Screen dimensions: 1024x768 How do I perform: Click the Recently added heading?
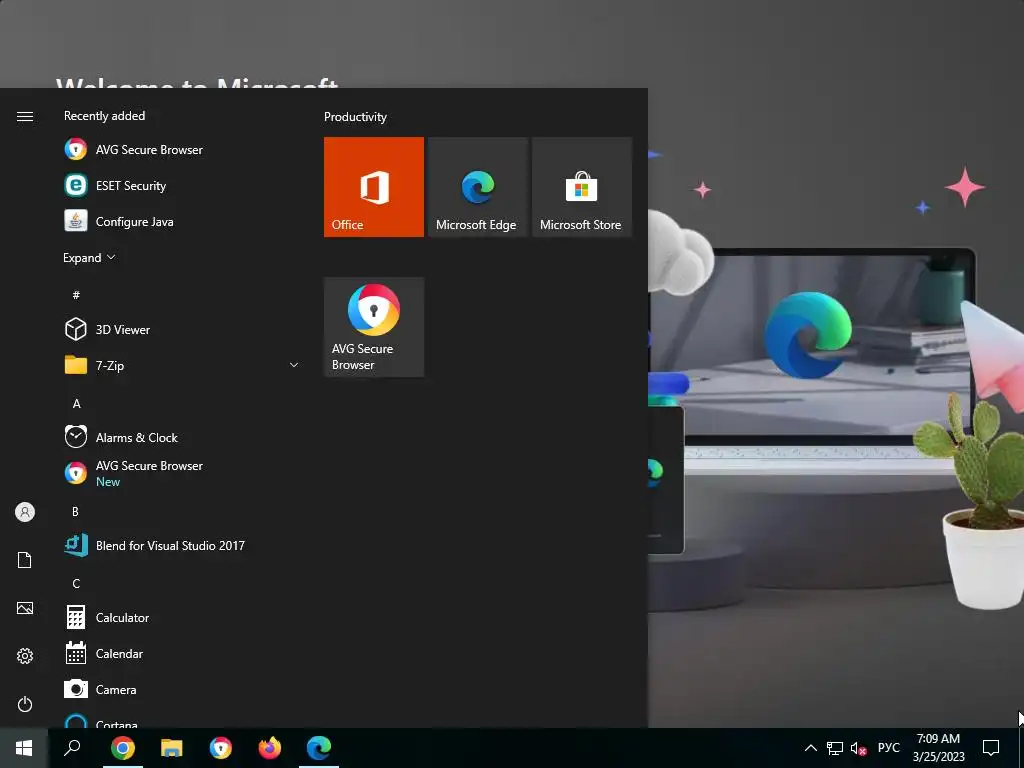(104, 116)
